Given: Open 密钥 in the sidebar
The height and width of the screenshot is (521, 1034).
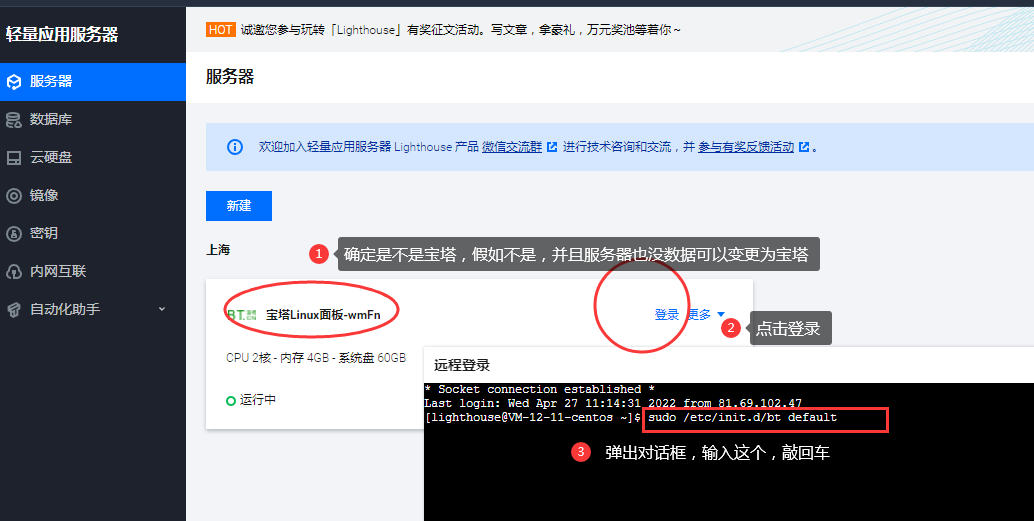Looking at the screenshot, I should coord(92,233).
